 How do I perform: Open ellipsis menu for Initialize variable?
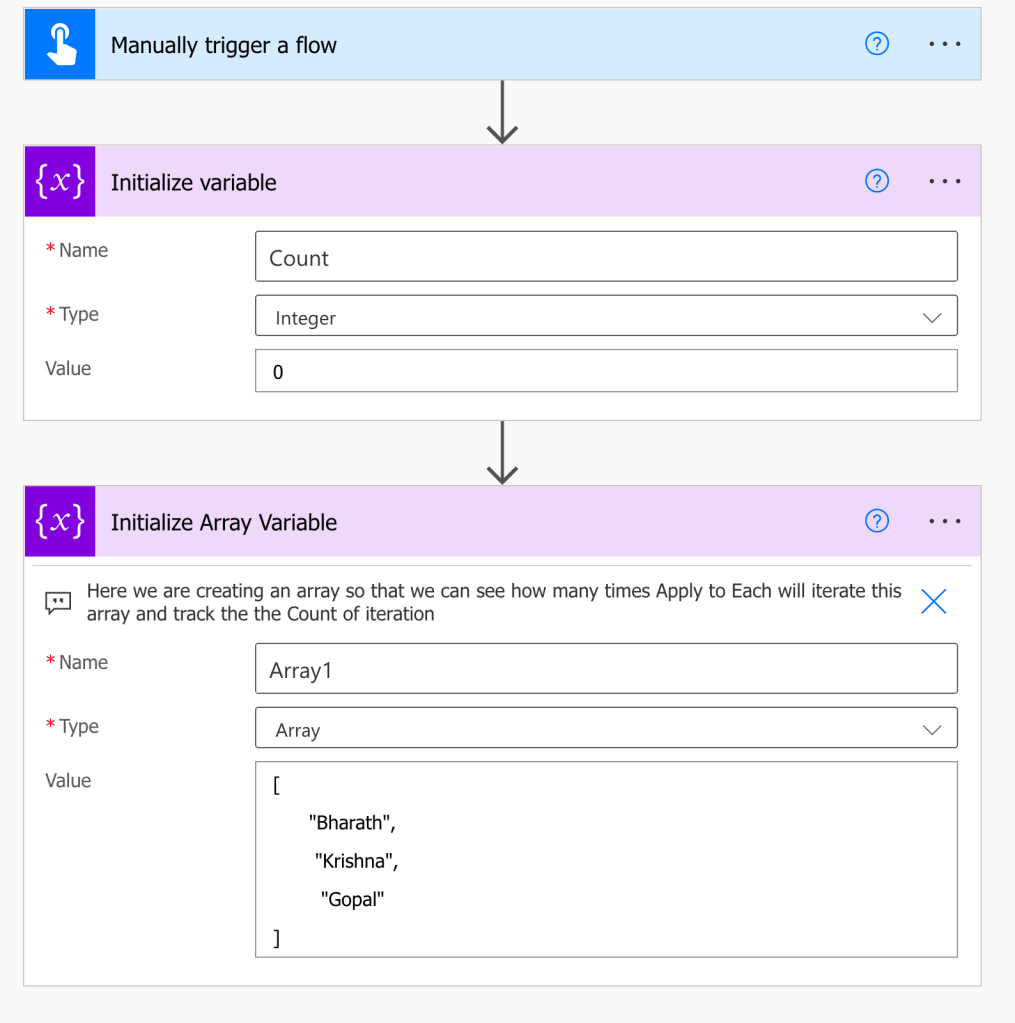point(944,181)
